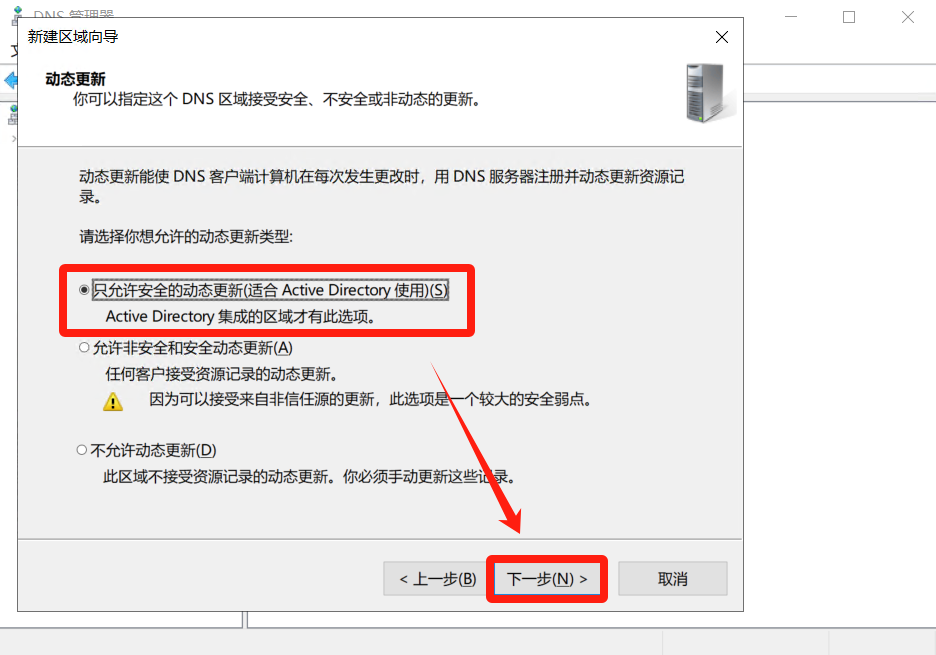This screenshot has width=936, height=655.
Task: Cancel the wizard with 取消 button
Action: pyautogui.click(x=673, y=579)
